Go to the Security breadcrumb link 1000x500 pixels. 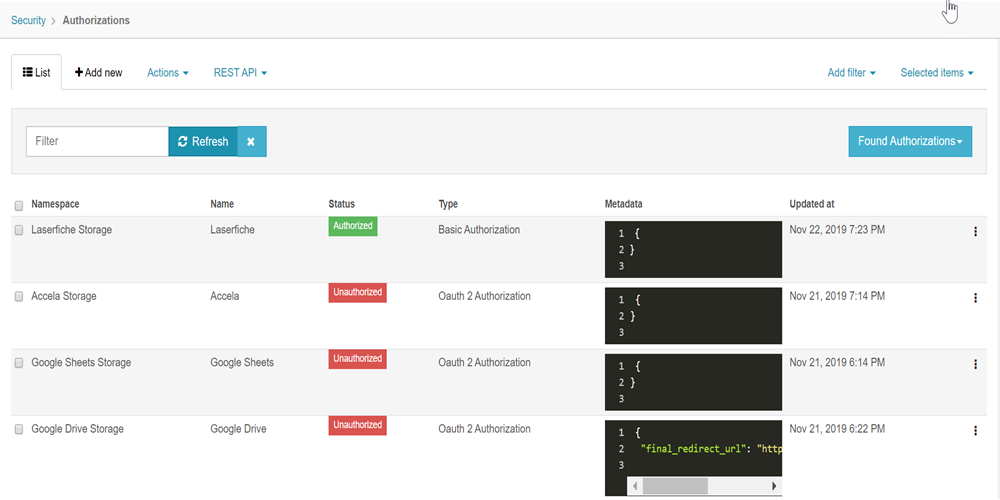tap(28, 20)
